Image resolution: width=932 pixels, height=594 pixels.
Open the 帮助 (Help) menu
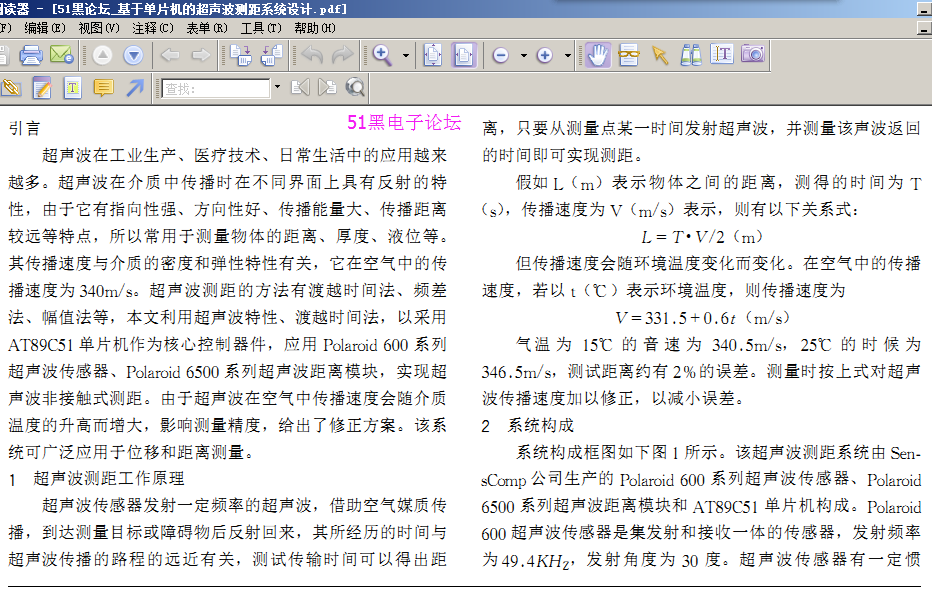pos(314,28)
